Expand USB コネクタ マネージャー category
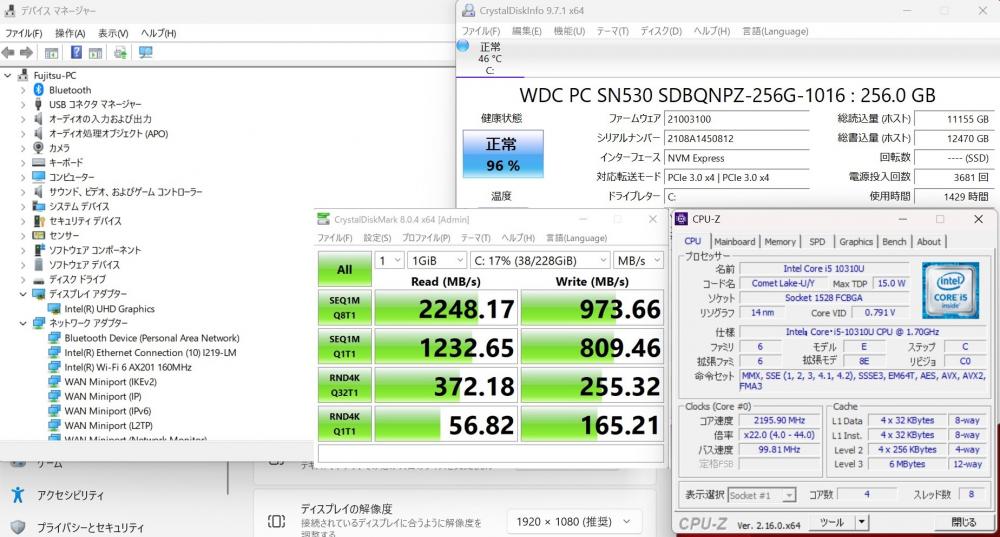The image size is (1000, 537). [23, 105]
